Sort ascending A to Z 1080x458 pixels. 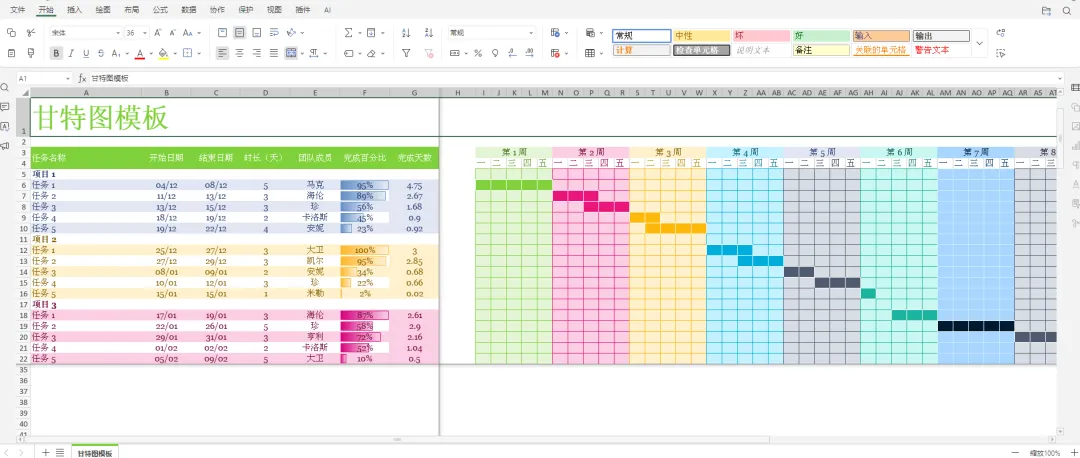tap(406, 32)
